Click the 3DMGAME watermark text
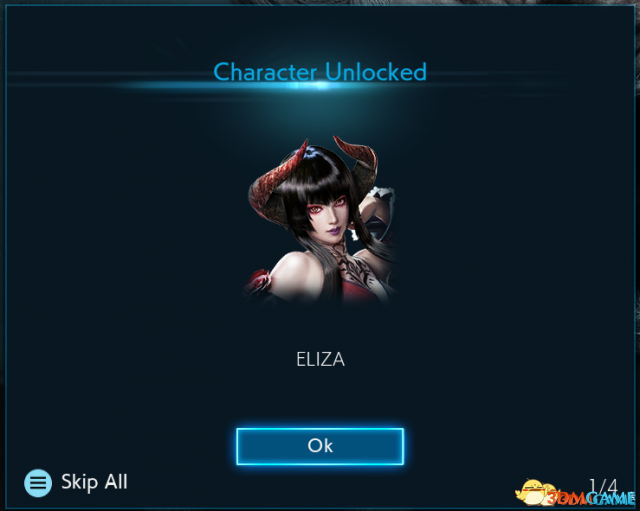The width and height of the screenshot is (640, 511). [591, 498]
